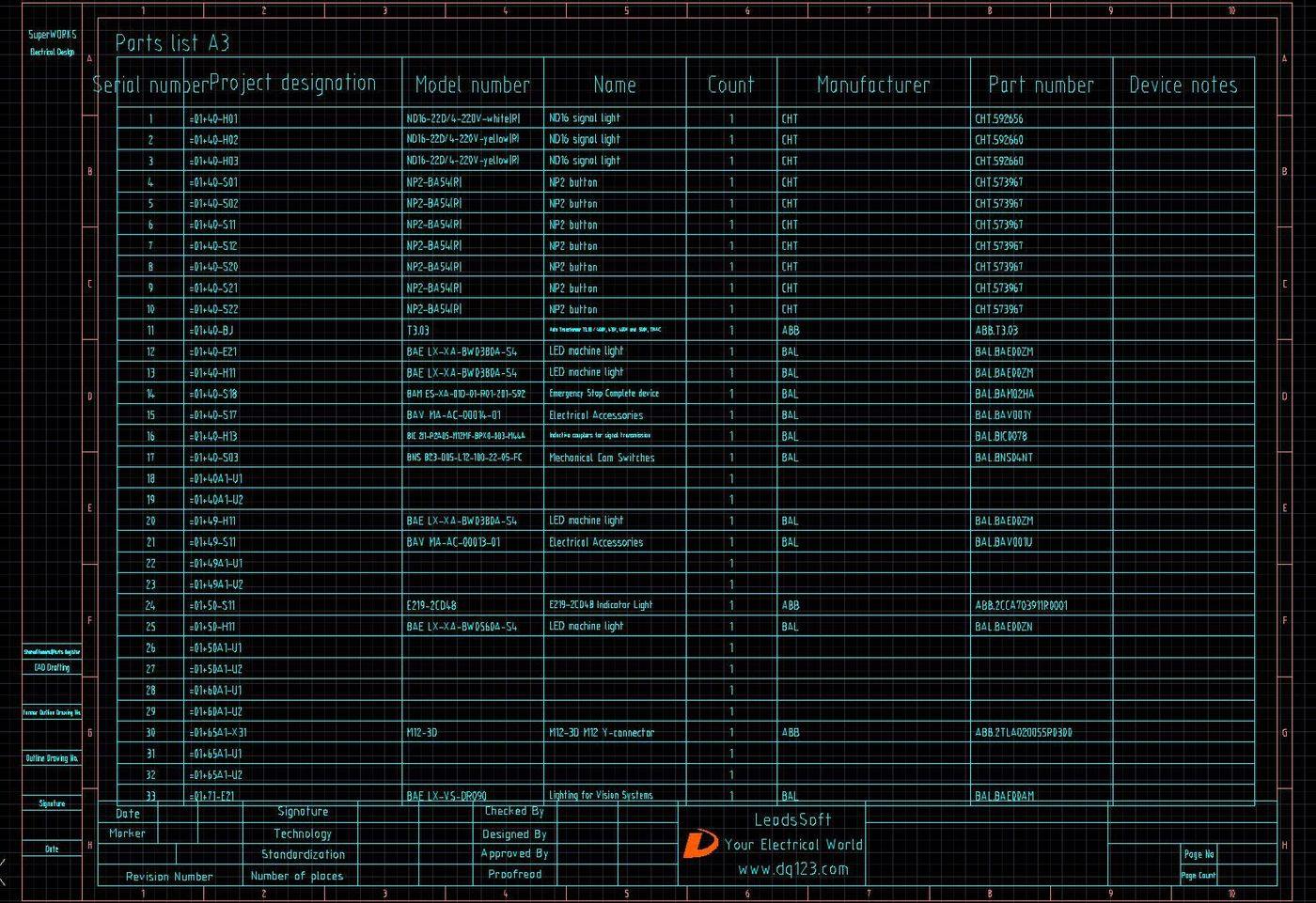The height and width of the screenshot is (903, 1316).
Task: Click the 'Project designation' column header
Action: point(293,83)
